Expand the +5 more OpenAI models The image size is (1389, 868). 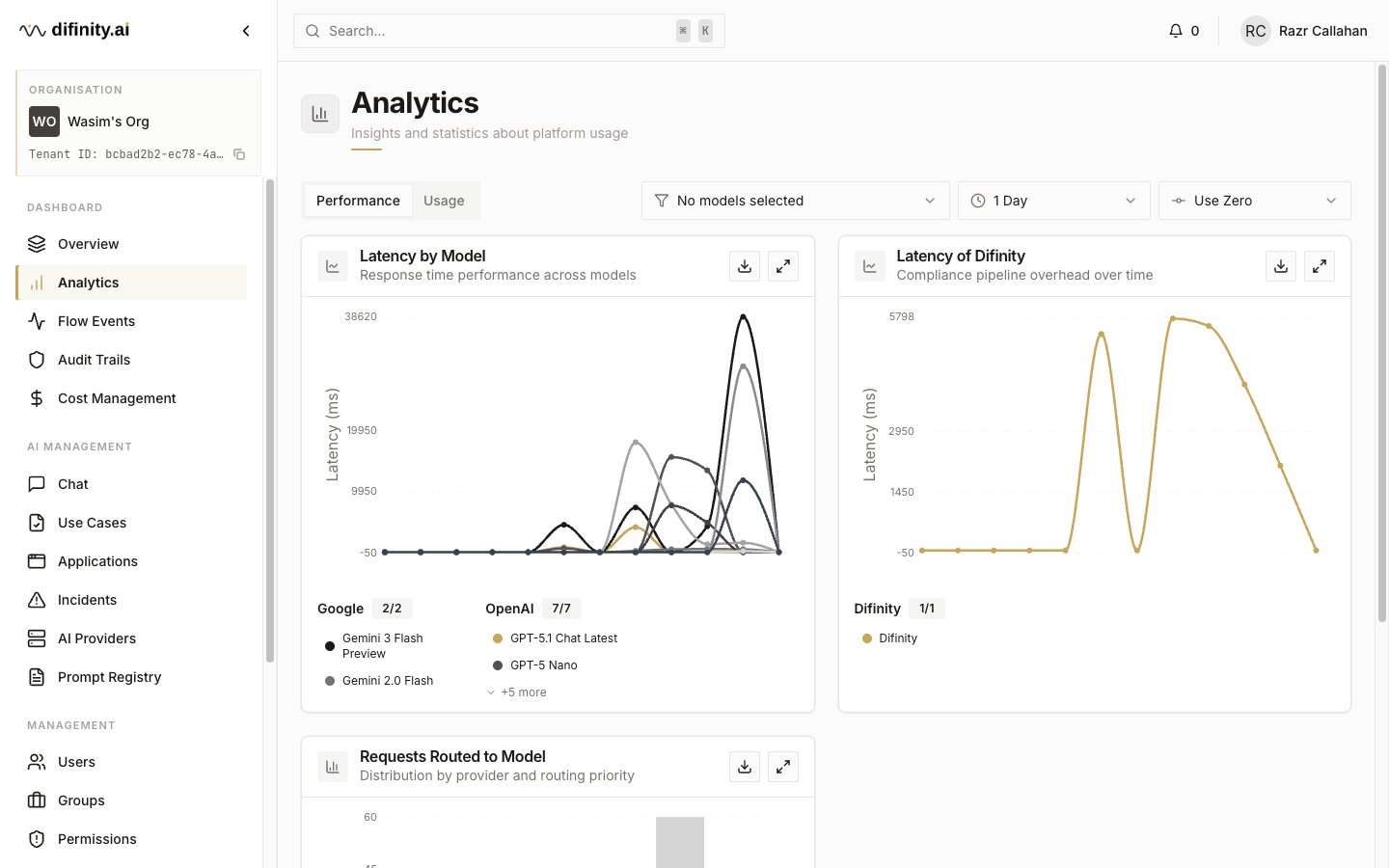[517, 692]
